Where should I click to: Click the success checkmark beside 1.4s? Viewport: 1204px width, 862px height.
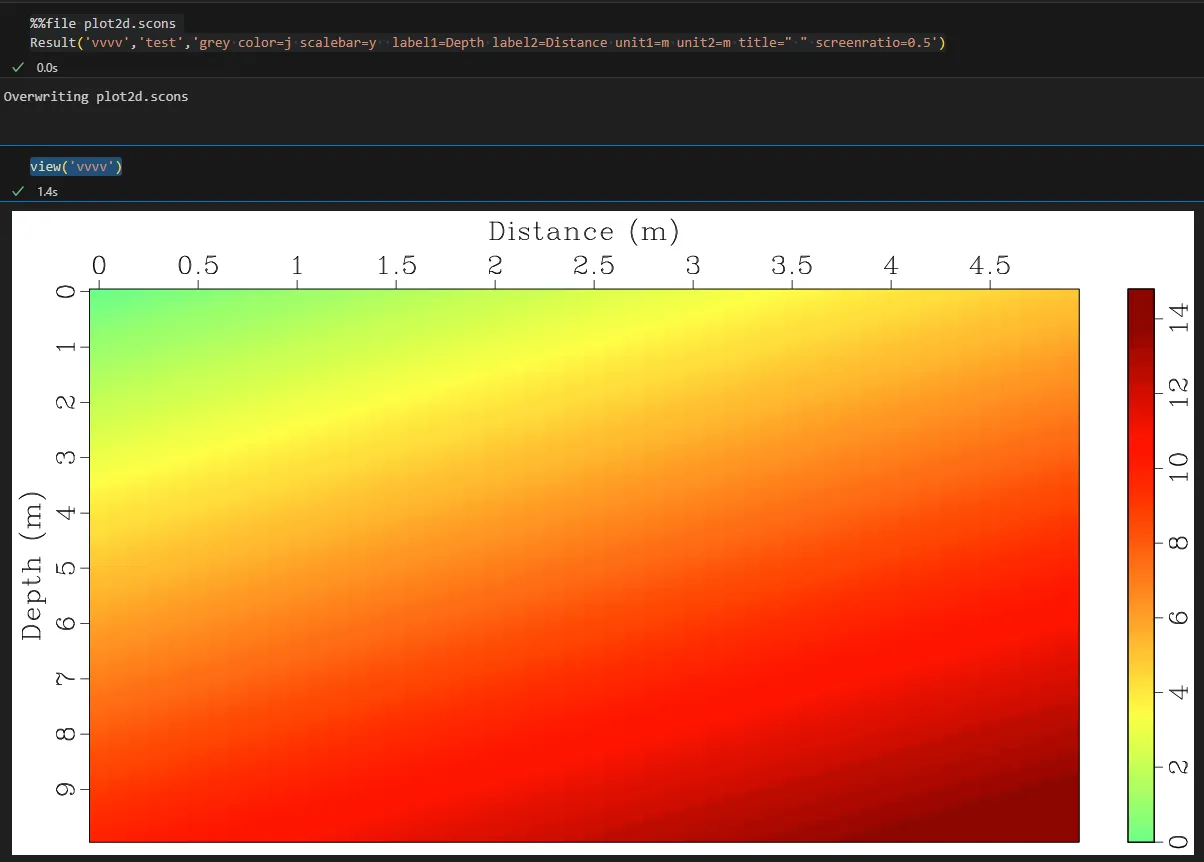pyautogui.click(x=18, y=191)
